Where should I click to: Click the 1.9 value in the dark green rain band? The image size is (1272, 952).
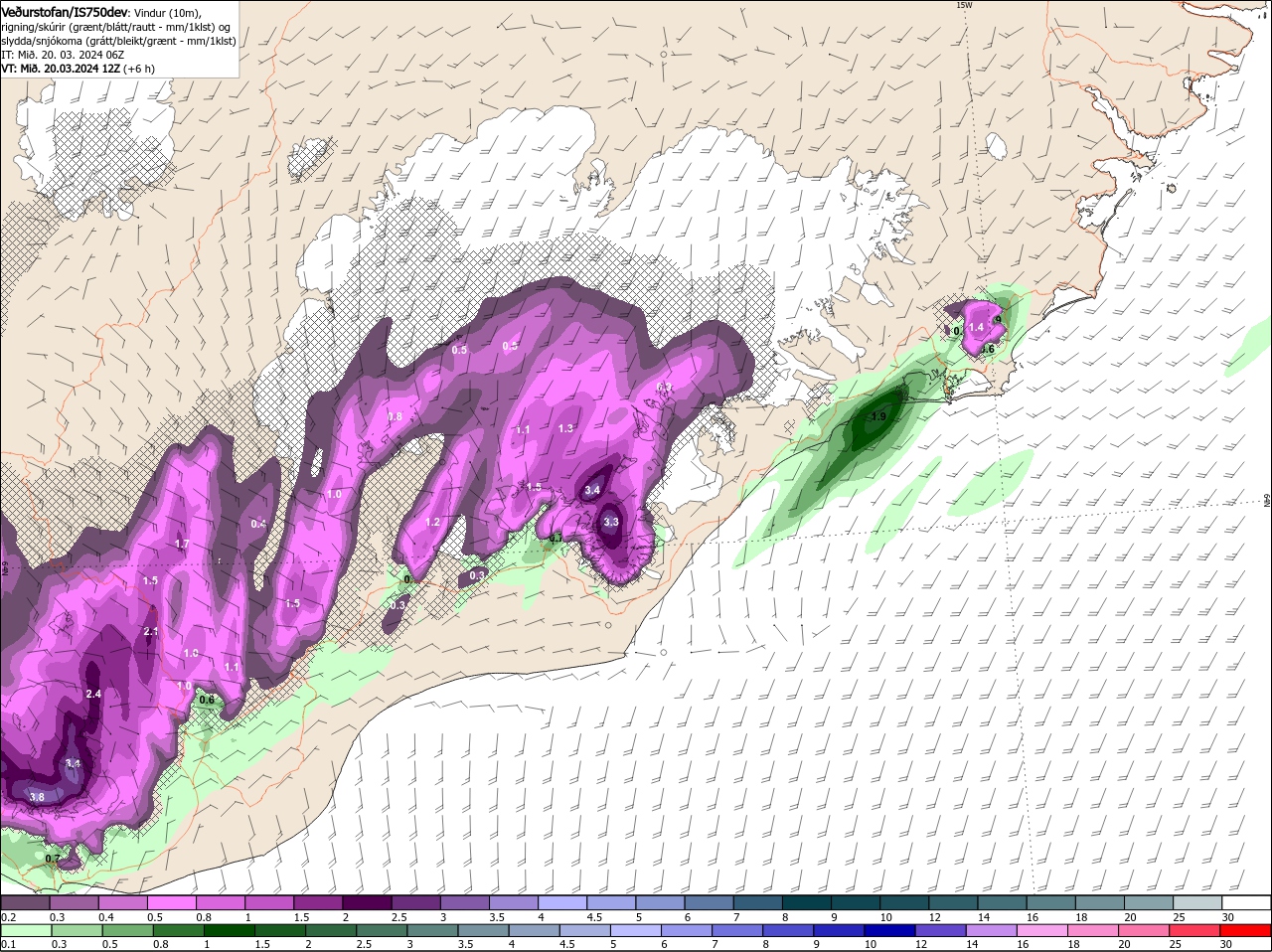click(878, 416)
